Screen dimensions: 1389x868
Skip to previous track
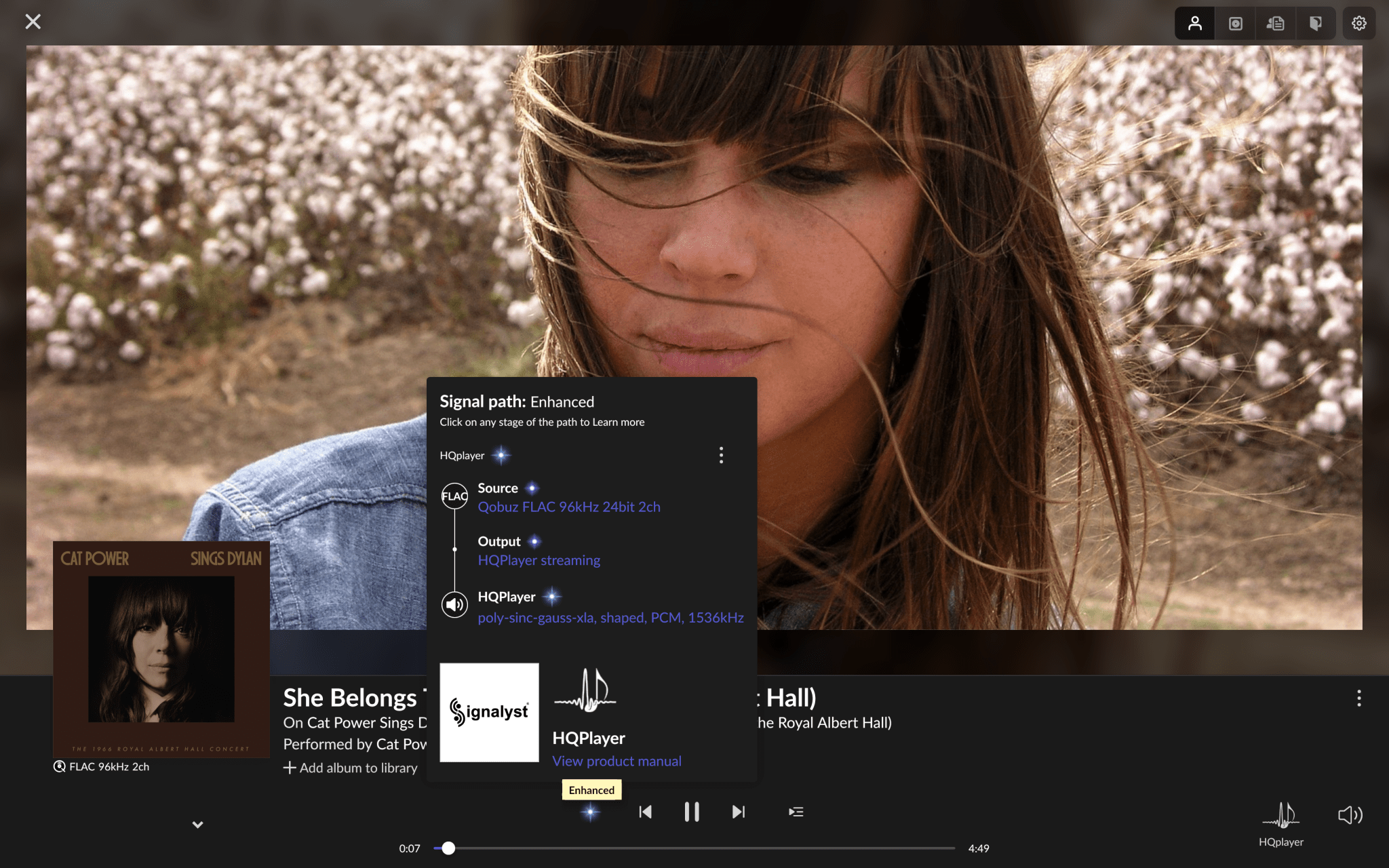tap(645, 812)
